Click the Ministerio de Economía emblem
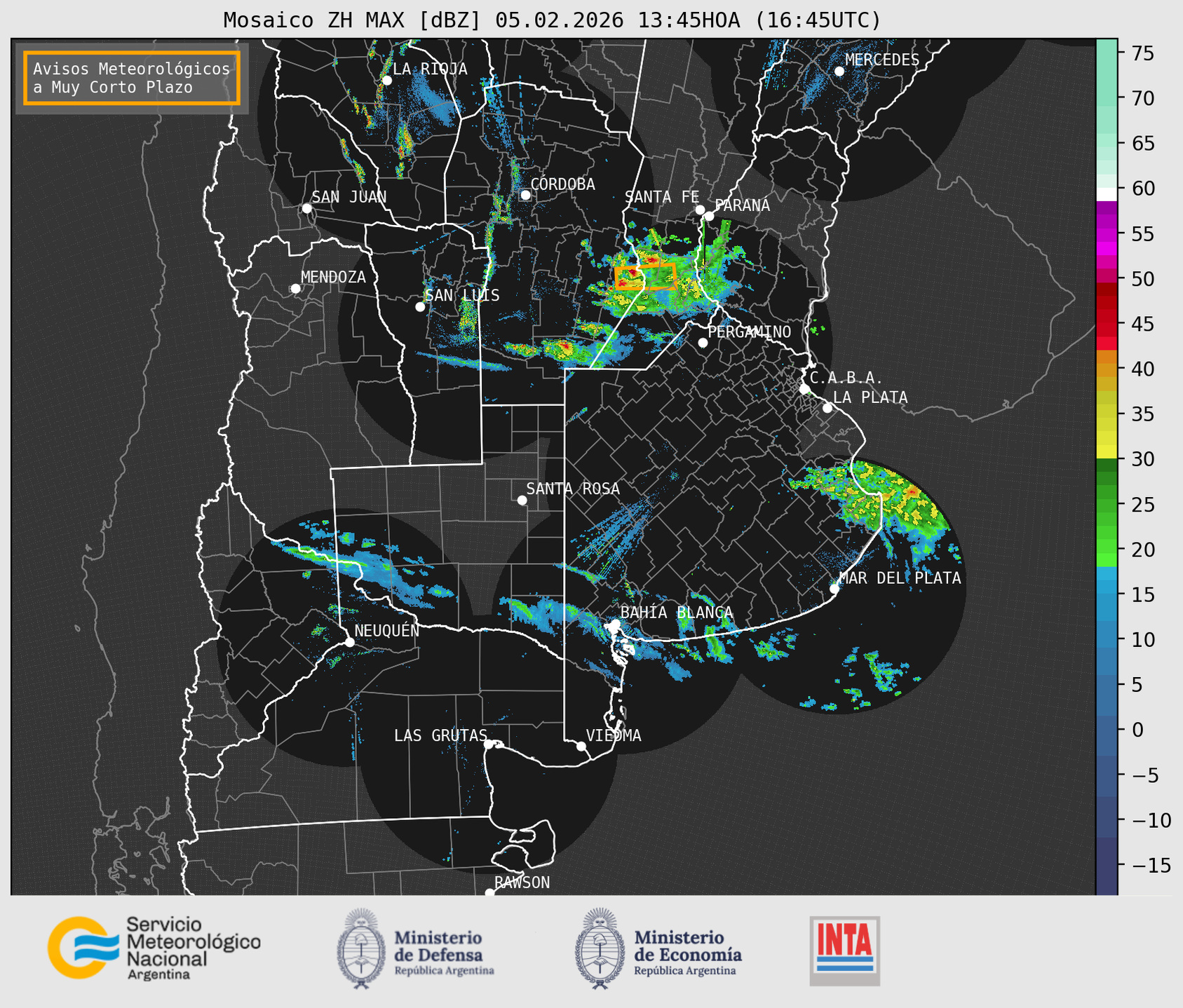Viewport: 1183px width, 1008px height. tap(600, 948)
